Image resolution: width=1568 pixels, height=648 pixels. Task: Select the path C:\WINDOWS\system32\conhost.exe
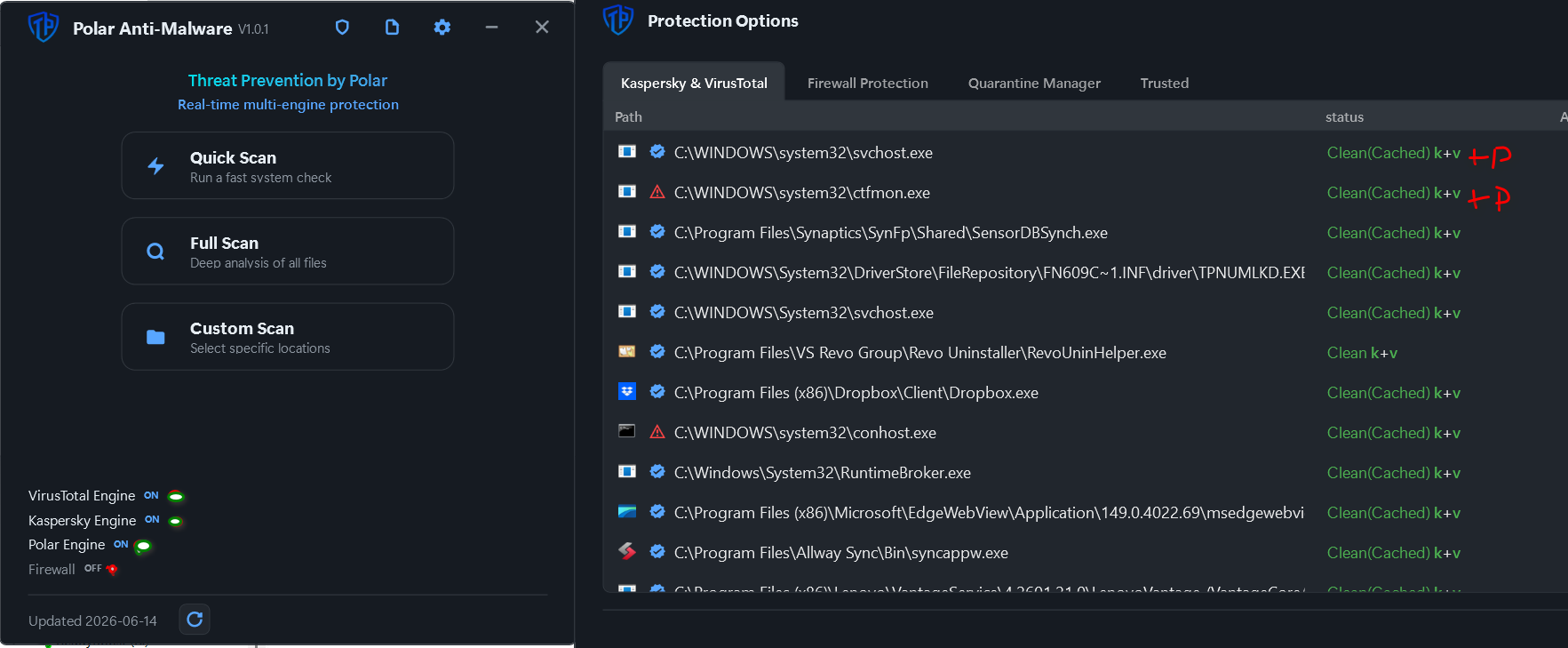[x=805, y=433]
